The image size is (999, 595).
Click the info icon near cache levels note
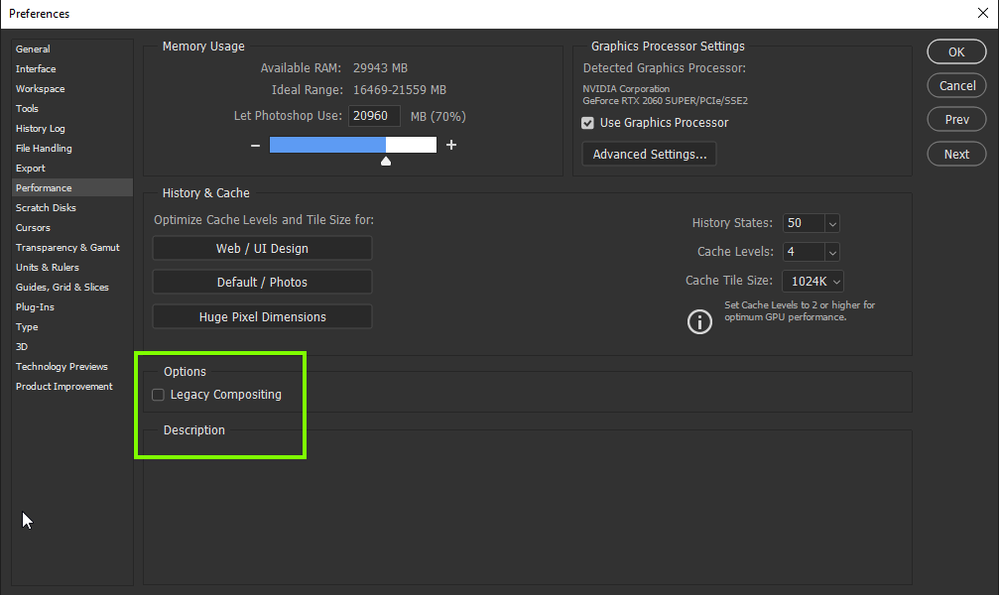point(700,322)
